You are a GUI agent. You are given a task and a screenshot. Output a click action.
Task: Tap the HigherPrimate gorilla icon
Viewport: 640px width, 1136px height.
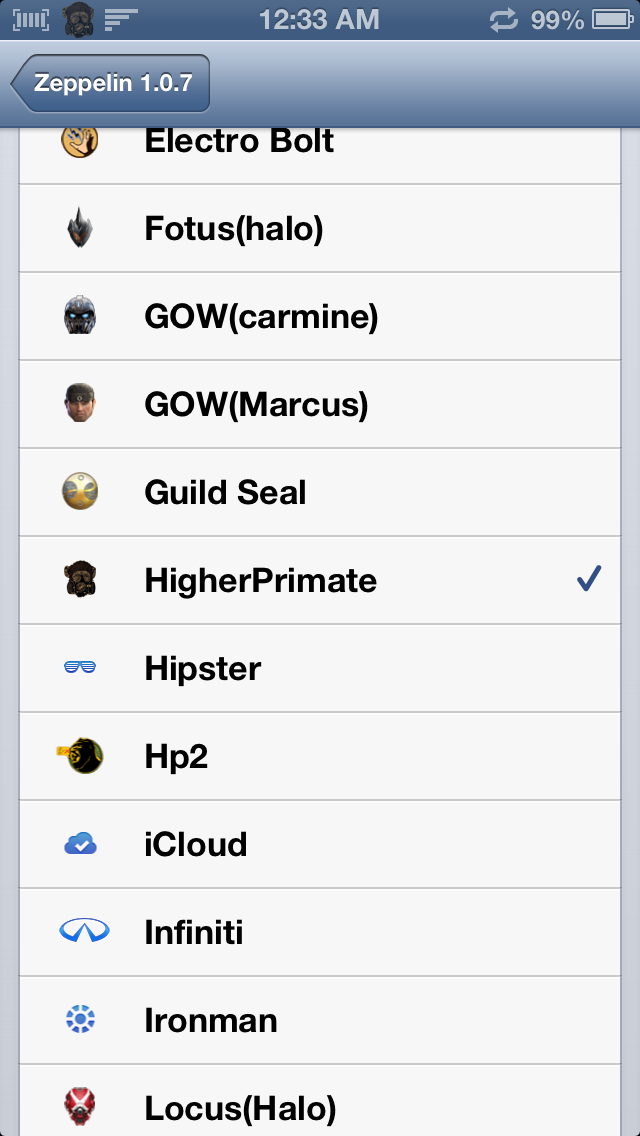point(80,580)
